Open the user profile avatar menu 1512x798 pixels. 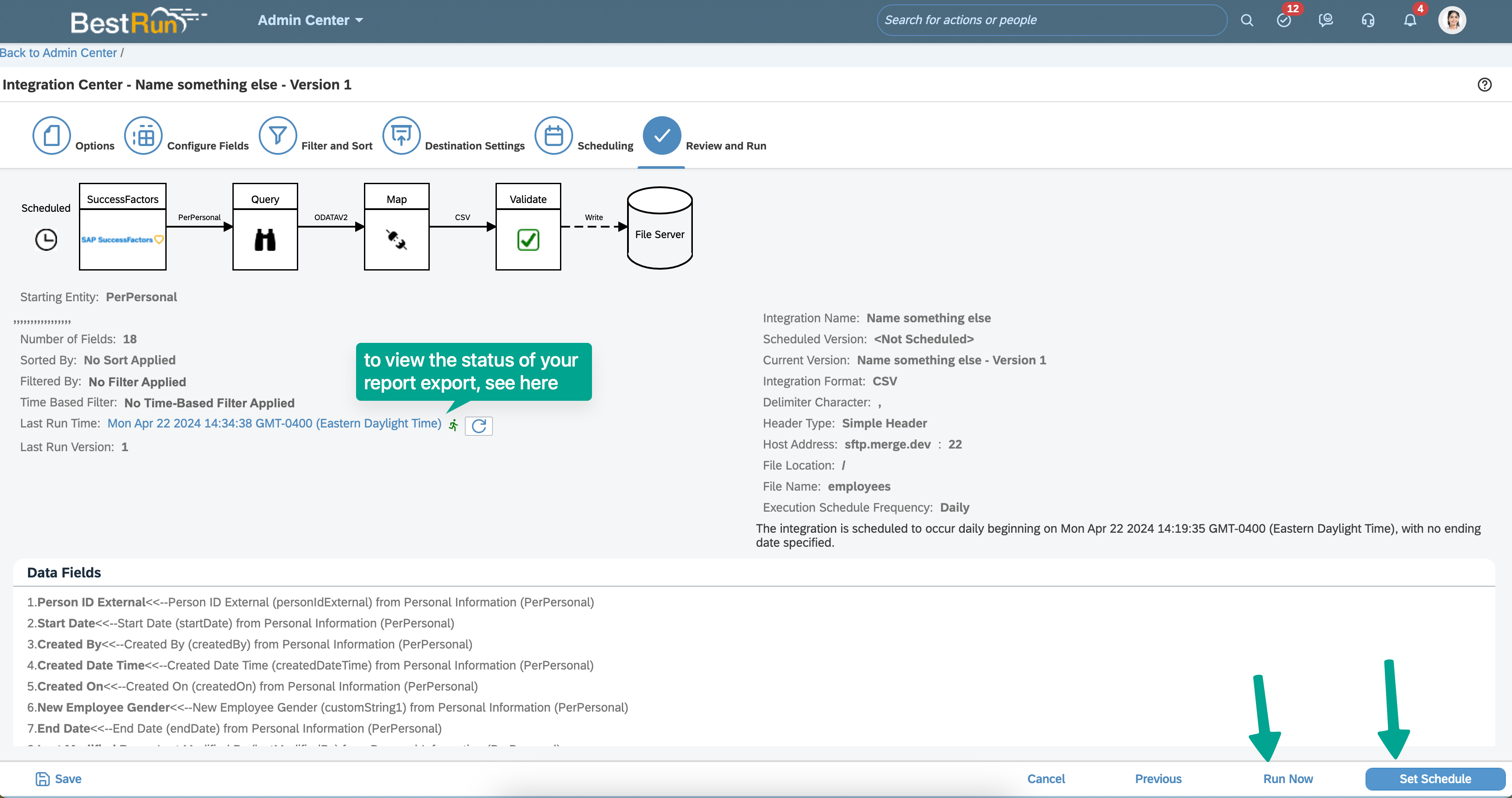point(1452,21)
